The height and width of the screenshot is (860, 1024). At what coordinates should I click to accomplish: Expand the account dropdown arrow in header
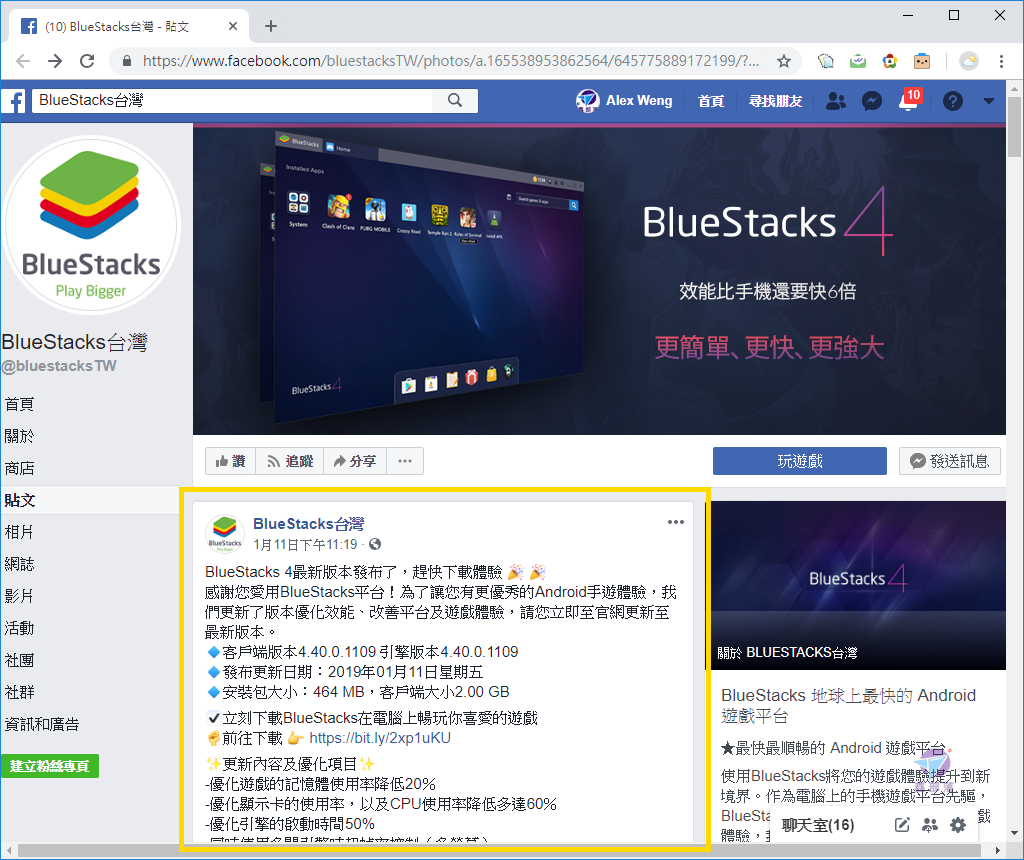[x=989, y=101]
